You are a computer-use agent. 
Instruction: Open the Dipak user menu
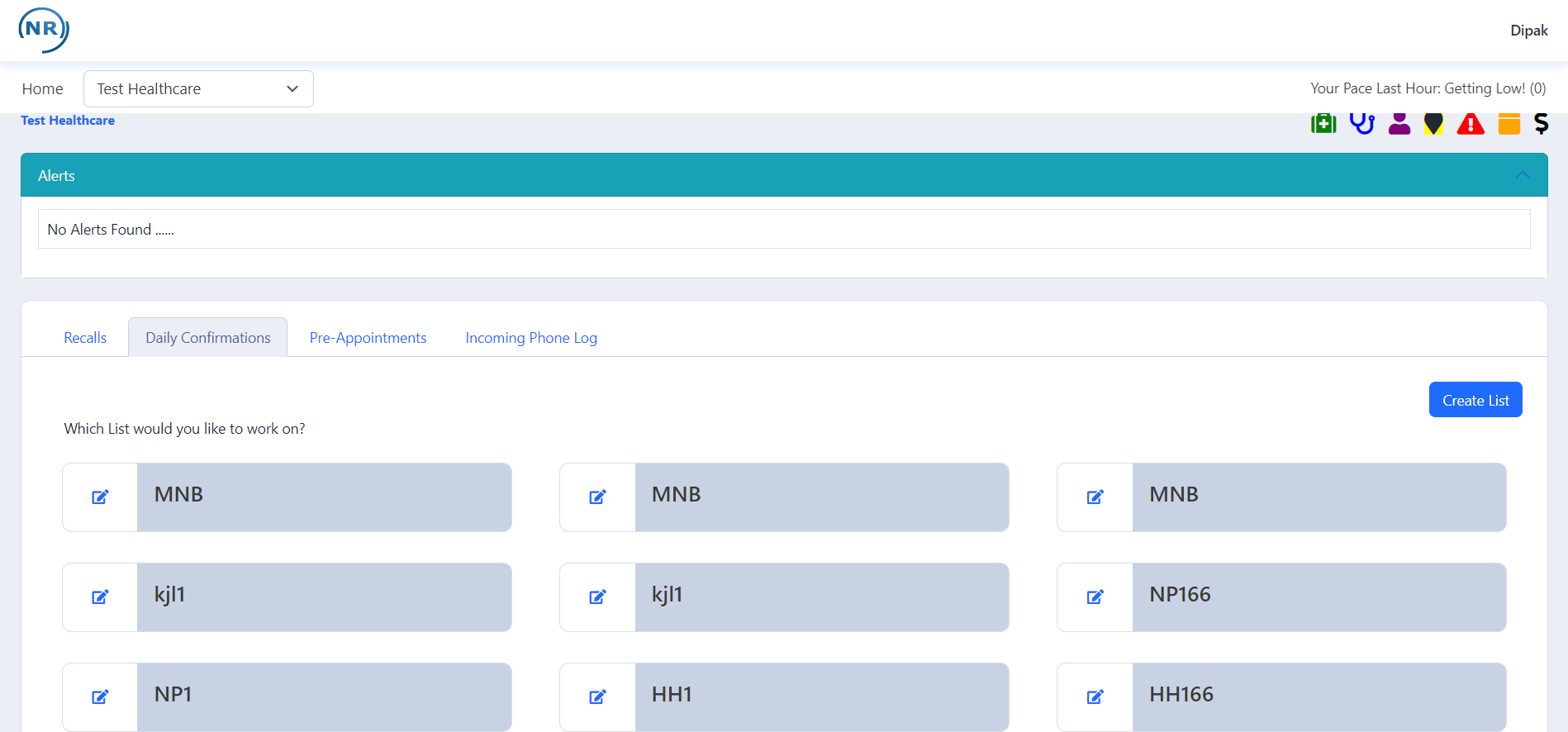click(x=1529, y=31)
